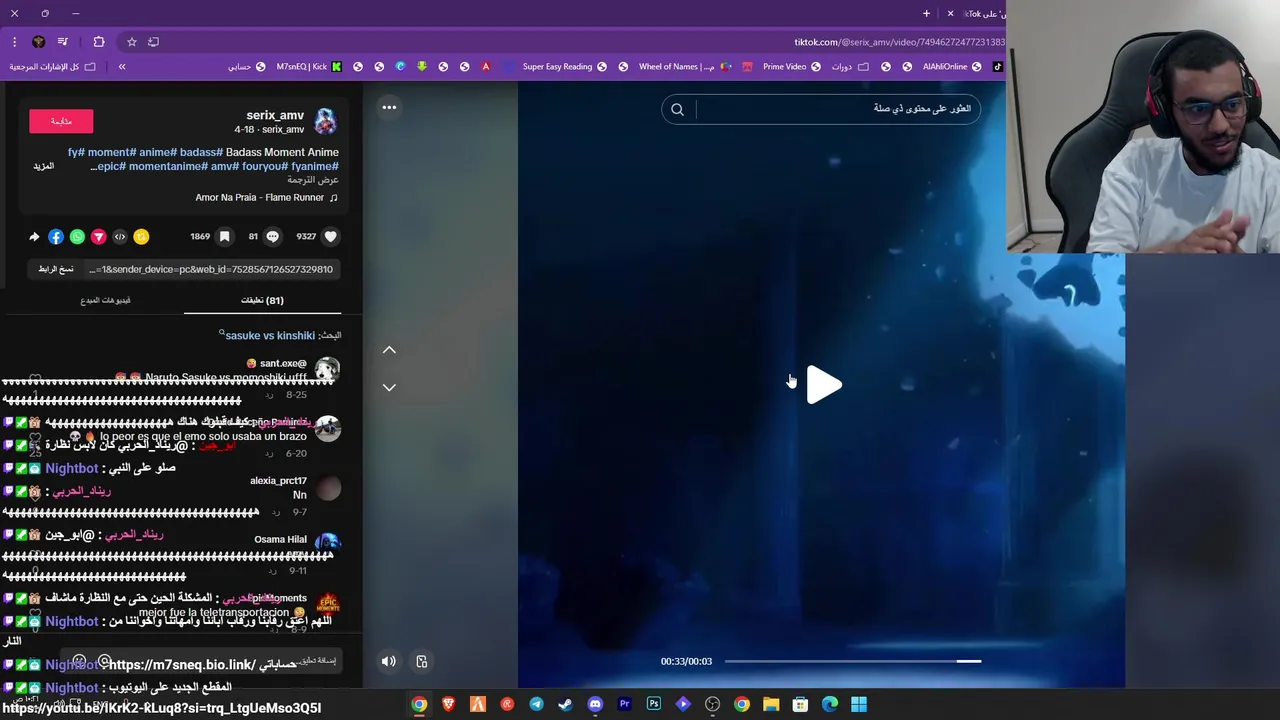Open OBS Studio from the taskbar

tap(712, 704)
